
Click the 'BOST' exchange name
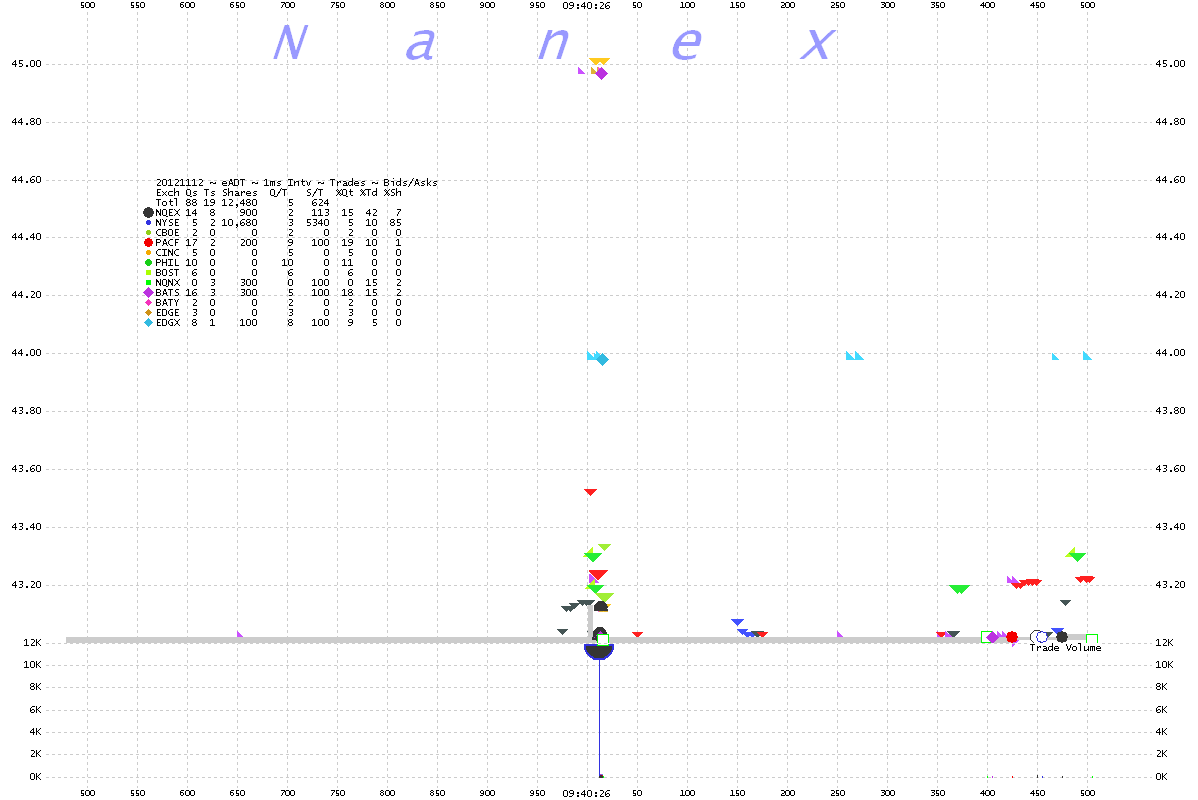tap(167, 272)
